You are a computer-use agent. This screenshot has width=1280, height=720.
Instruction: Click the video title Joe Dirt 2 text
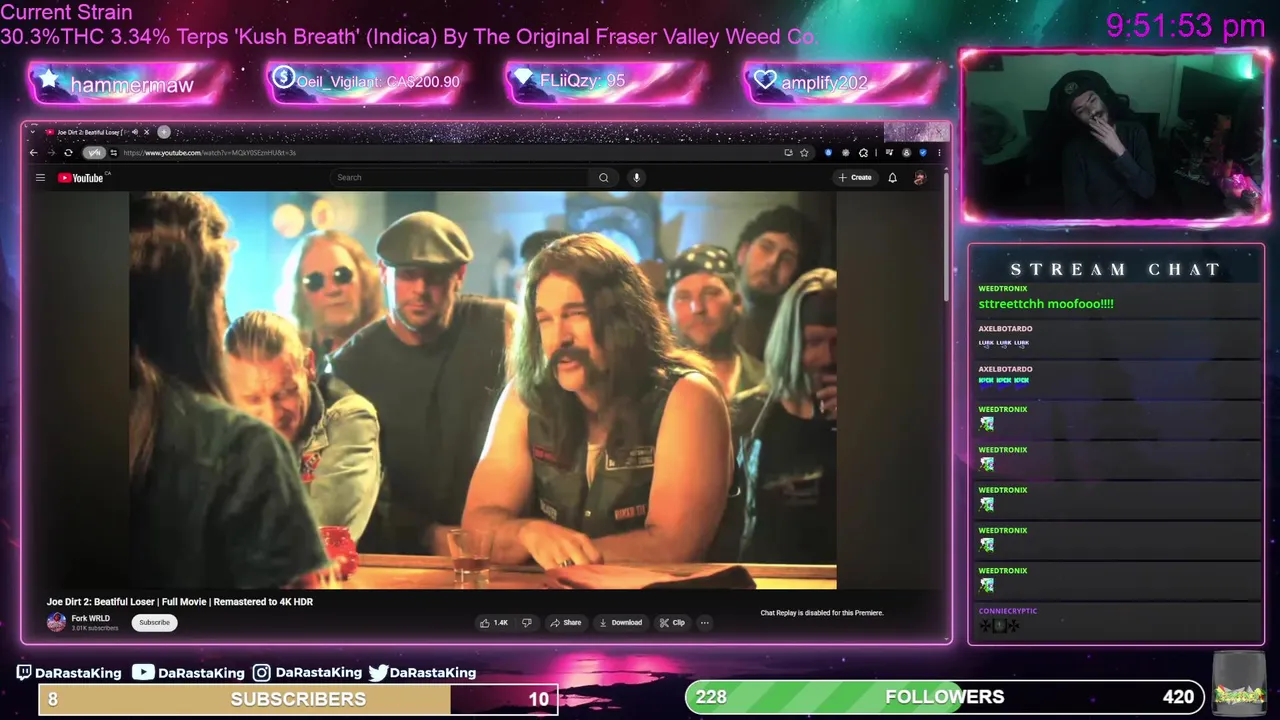pyautogui.click(x=180, y=602)
